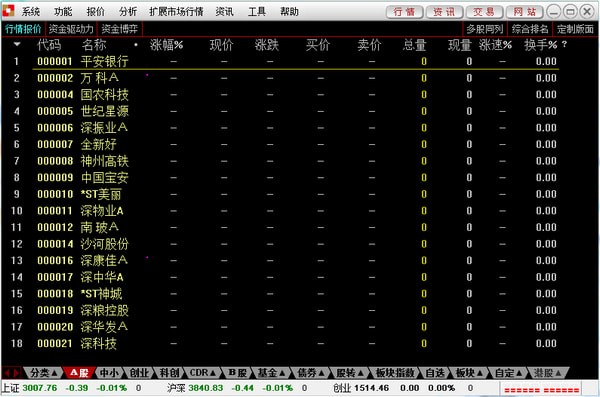The image size is (600, 397).
Task: Click the 交易 button in title bar
Action: point(484,12)
